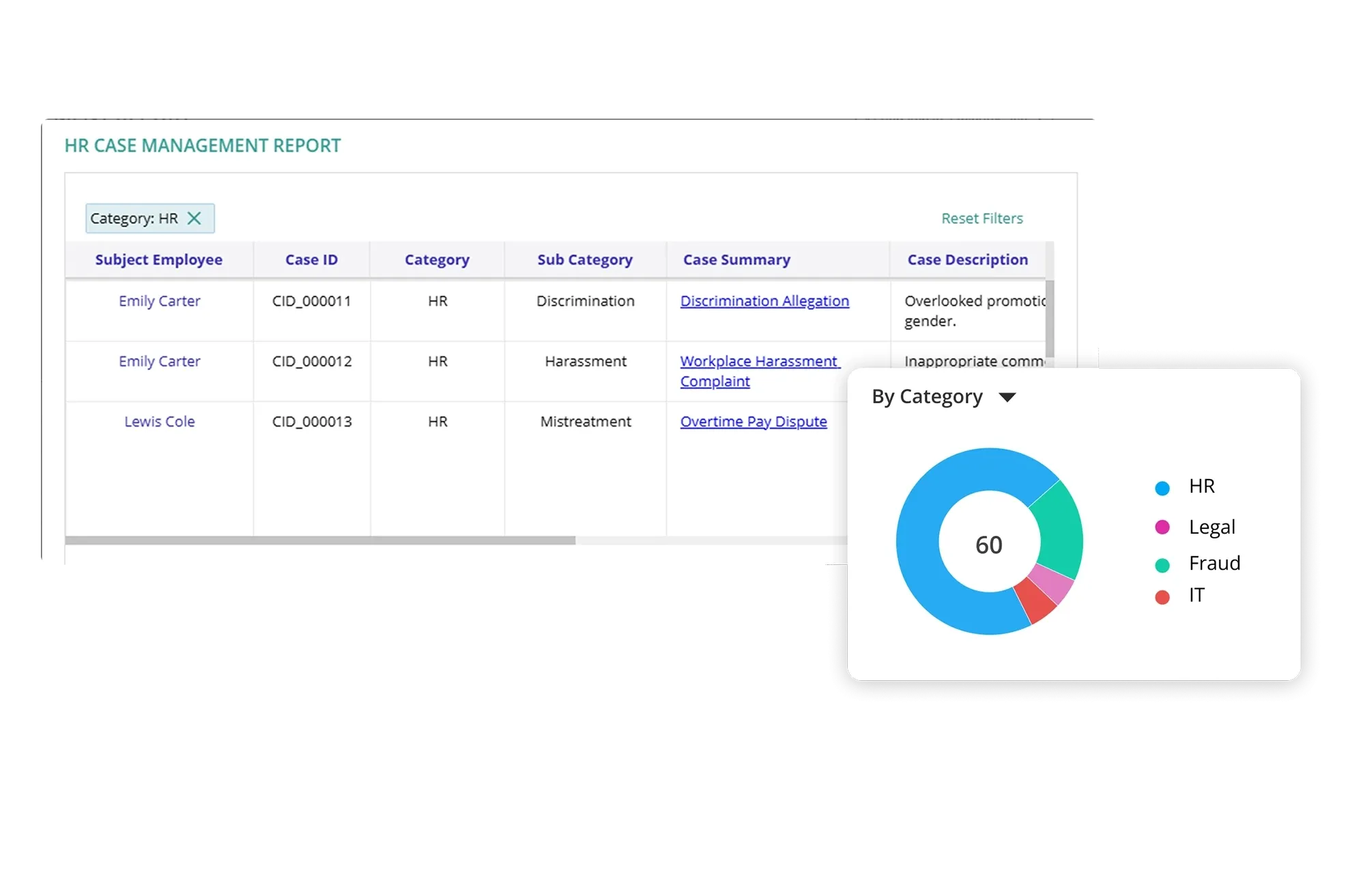Screen dimensions: 1348x896
Task: Sort by Subject Employee column header
Action: point(158,260)
